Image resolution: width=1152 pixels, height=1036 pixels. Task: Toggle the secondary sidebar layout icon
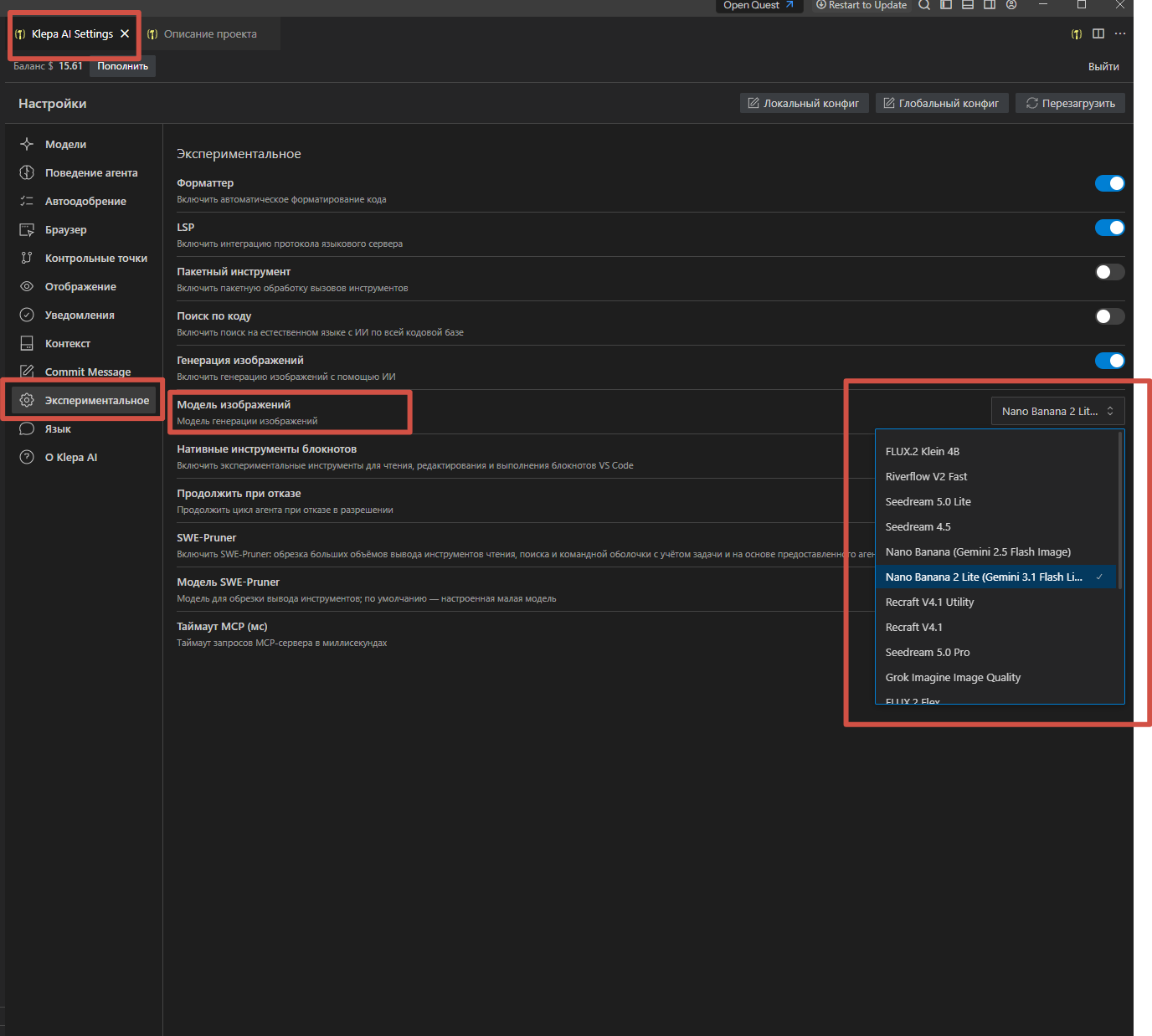click(990, 5)
